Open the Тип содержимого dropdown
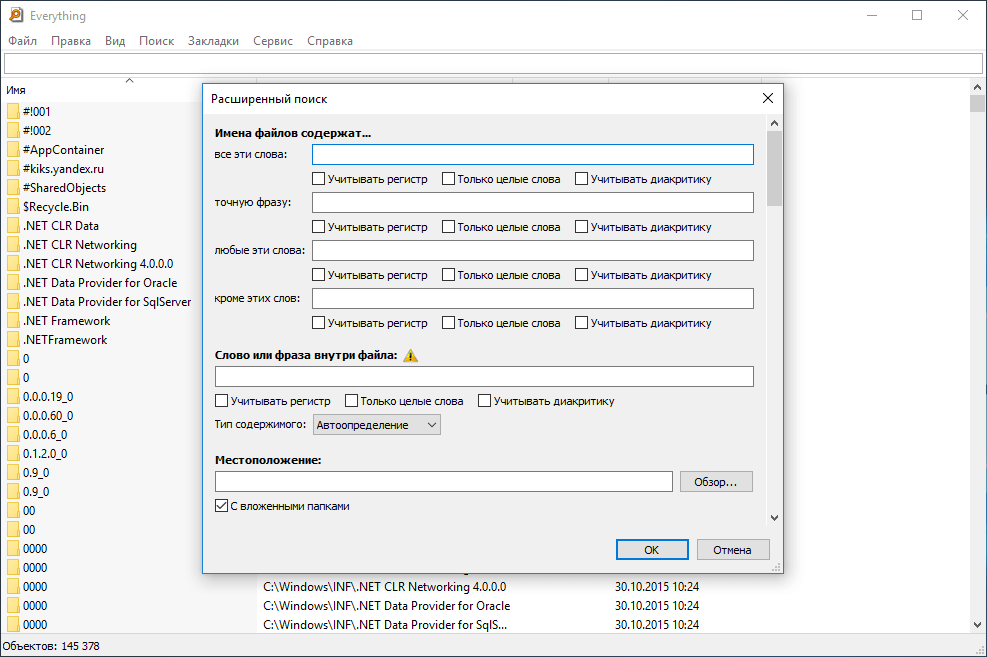This screenshot has width=987, height=657. [x=376, y=425]
